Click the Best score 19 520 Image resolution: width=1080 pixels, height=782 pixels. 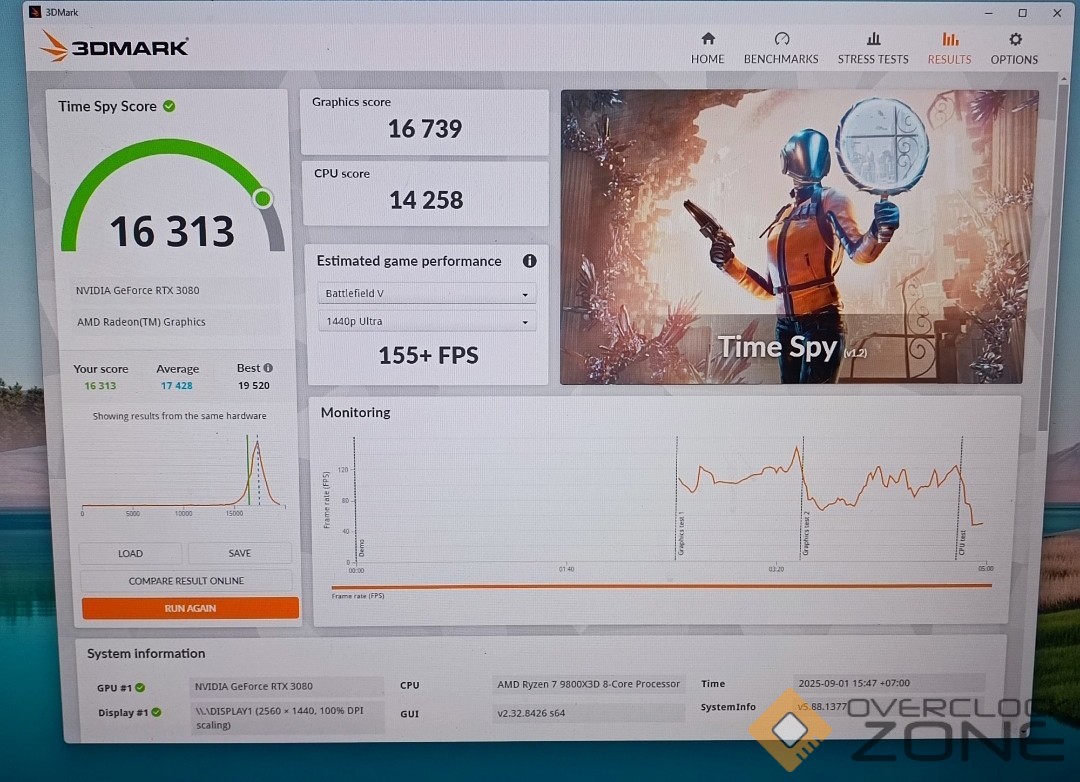tap(253, 386)
